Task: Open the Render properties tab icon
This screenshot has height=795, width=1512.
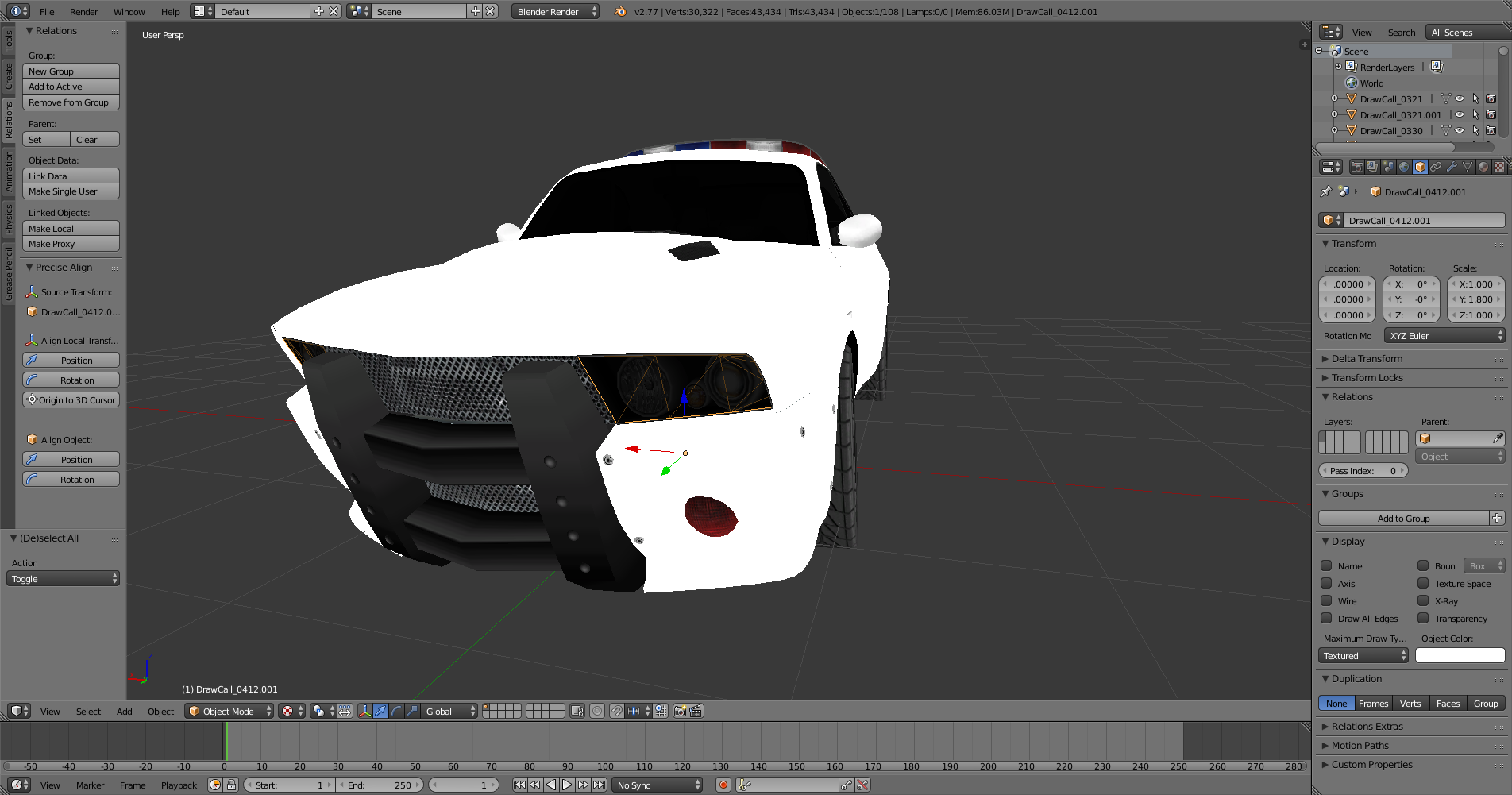Action: 1356,167
